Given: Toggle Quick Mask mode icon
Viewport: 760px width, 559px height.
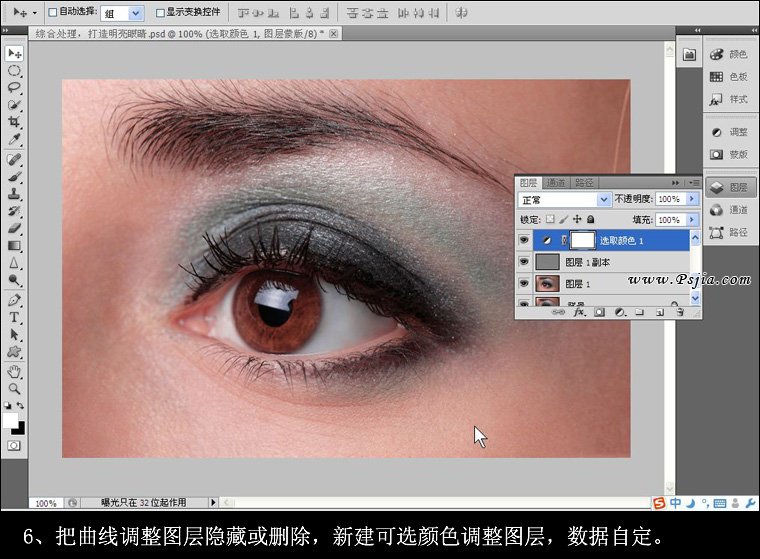Looking at the screenshot, I should 15,445.
